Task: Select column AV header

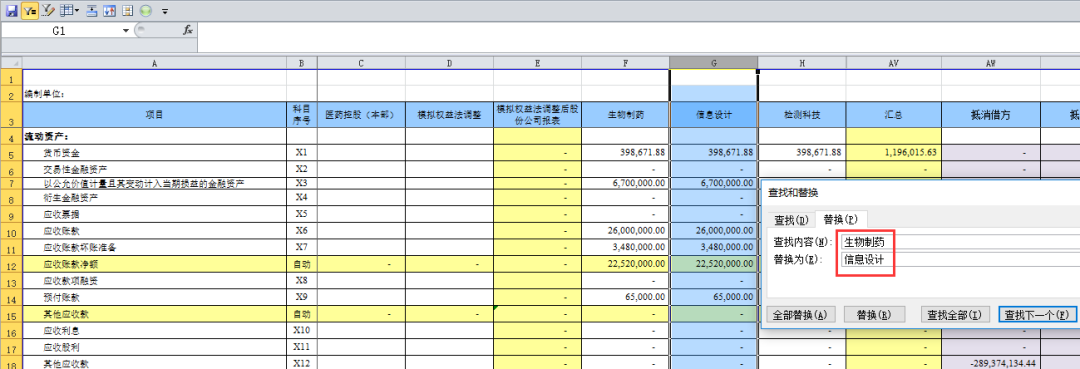Action: 893,63
